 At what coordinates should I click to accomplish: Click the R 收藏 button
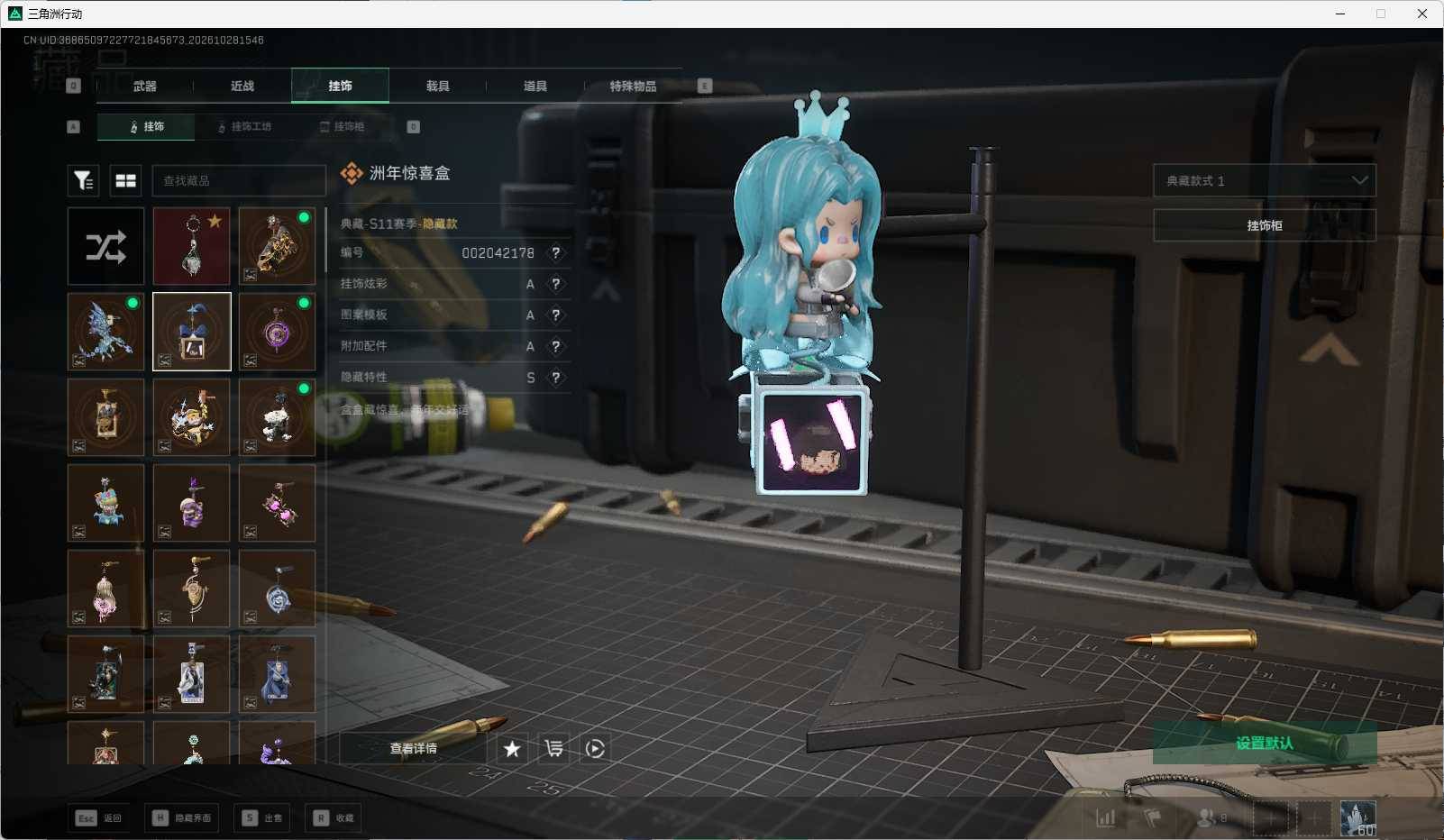click(x=334, y=818)
